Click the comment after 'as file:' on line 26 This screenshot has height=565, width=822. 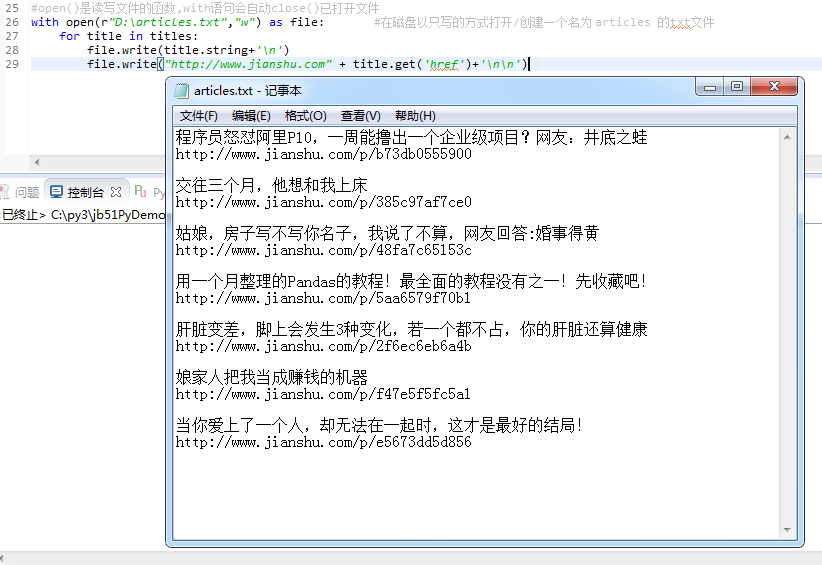click(544, 23)
